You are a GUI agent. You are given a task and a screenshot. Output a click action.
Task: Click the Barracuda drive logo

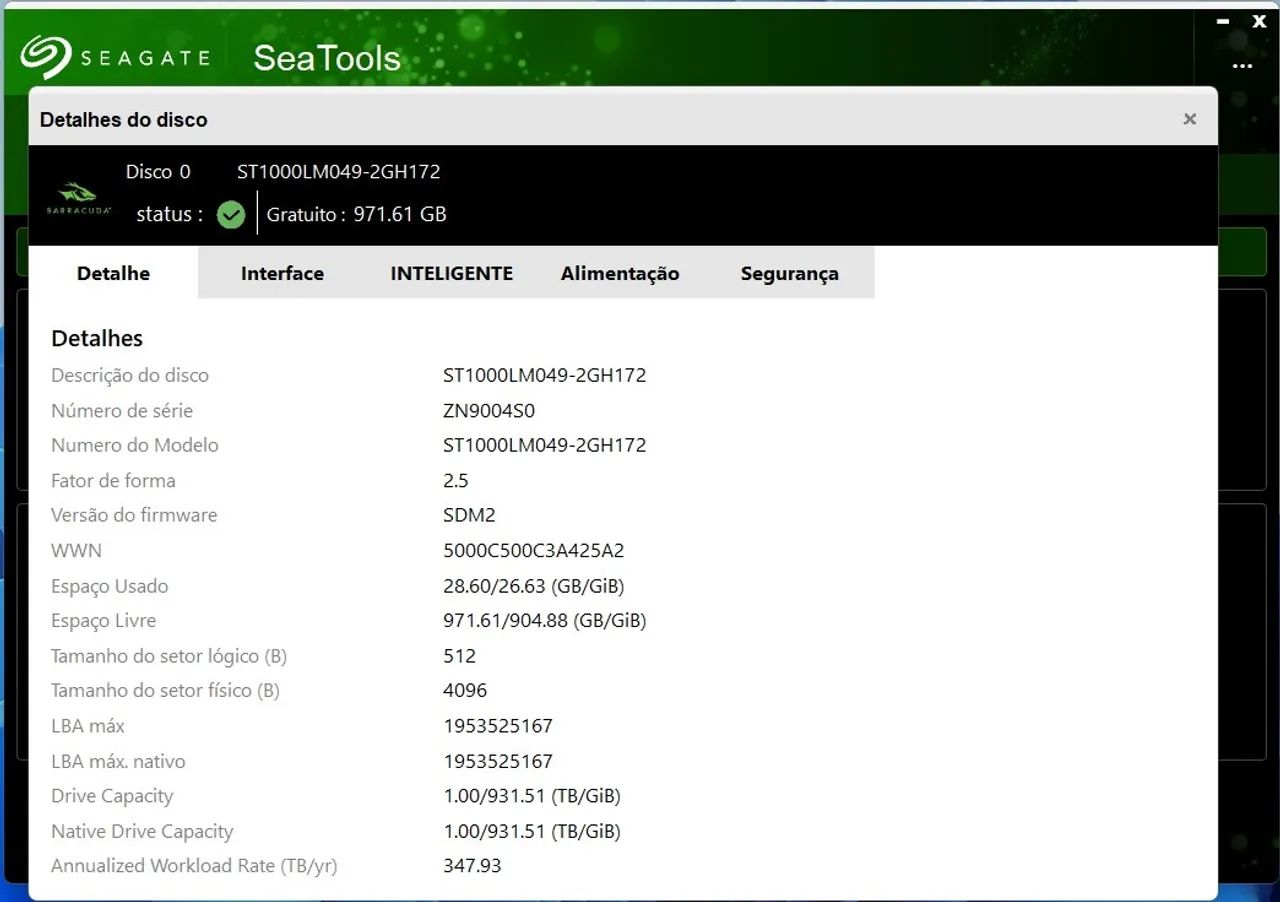pyautogui.click(x=78, y=196)
